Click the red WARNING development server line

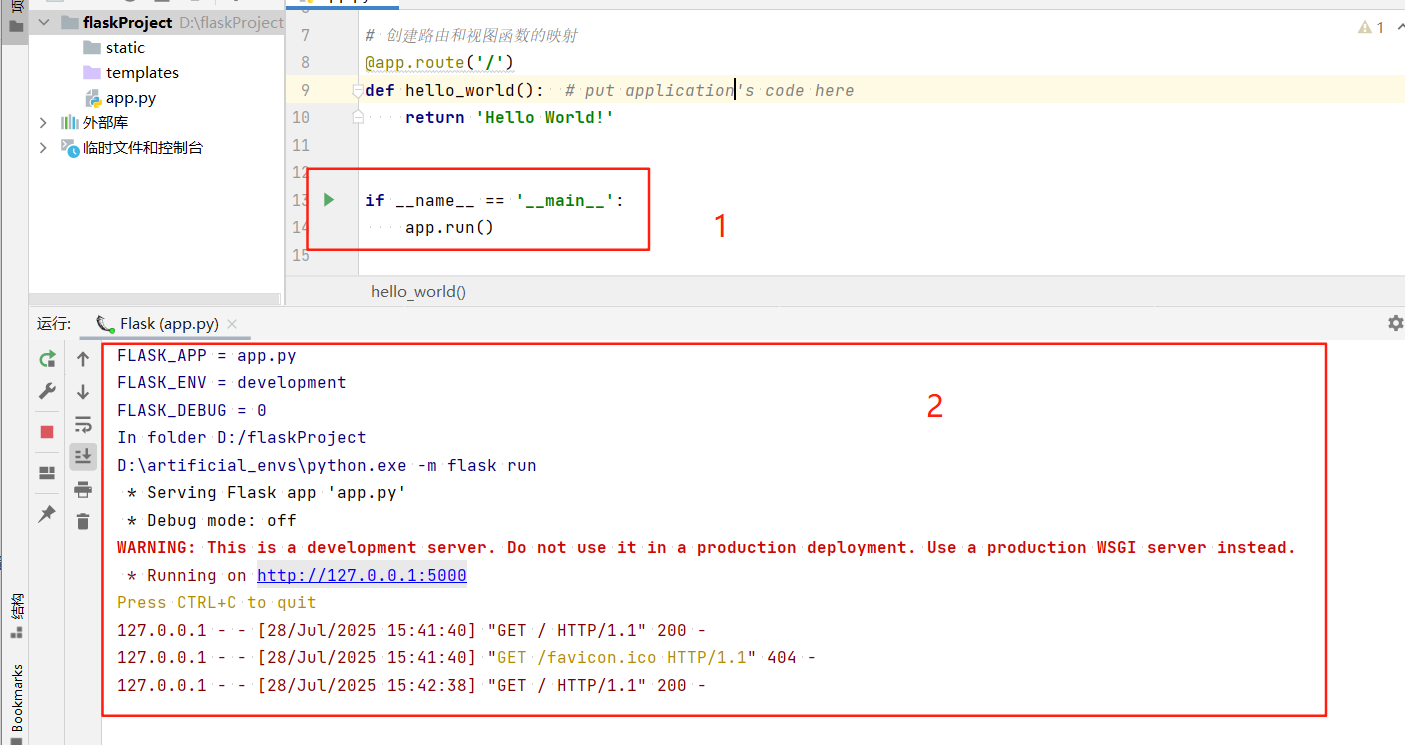click(x=706, y=547)
